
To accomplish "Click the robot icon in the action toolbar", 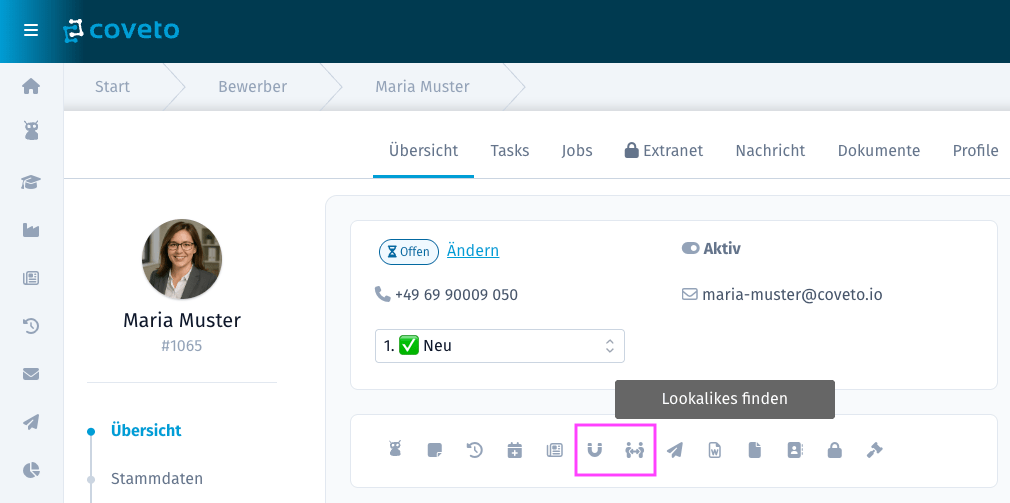I will tap(395, 450).
